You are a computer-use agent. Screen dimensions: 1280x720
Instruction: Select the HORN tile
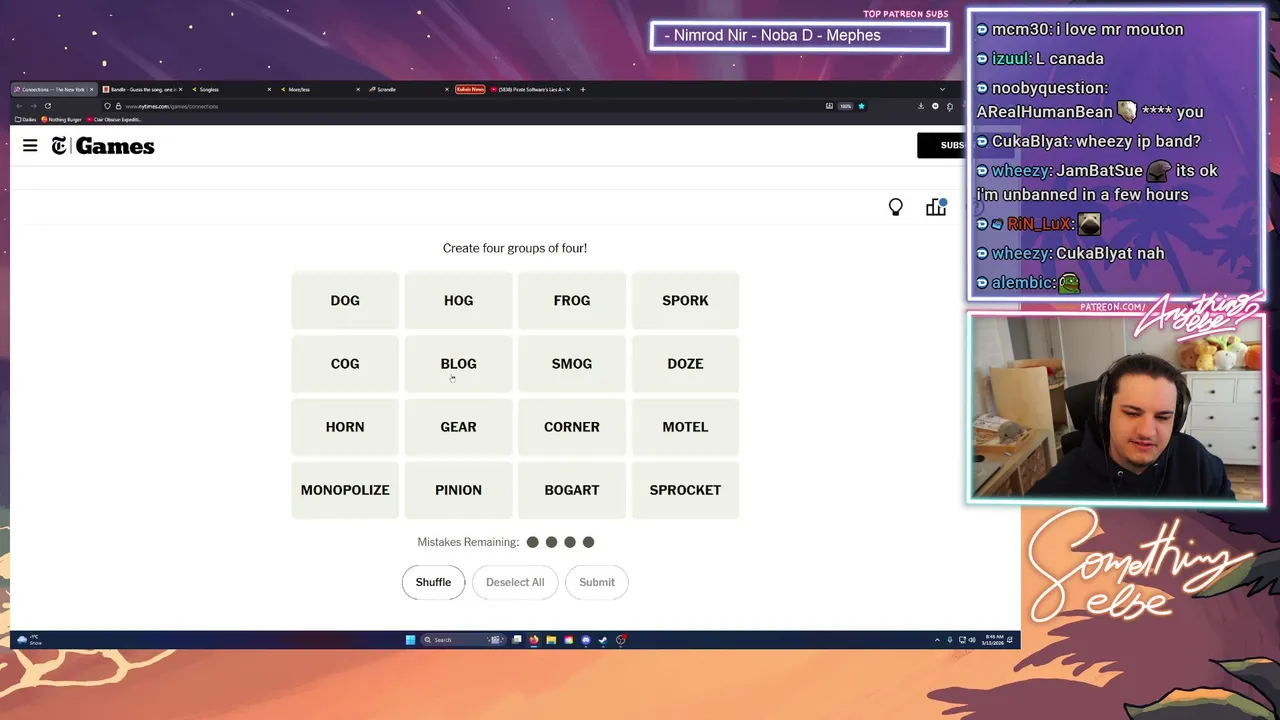coord(345,427)
